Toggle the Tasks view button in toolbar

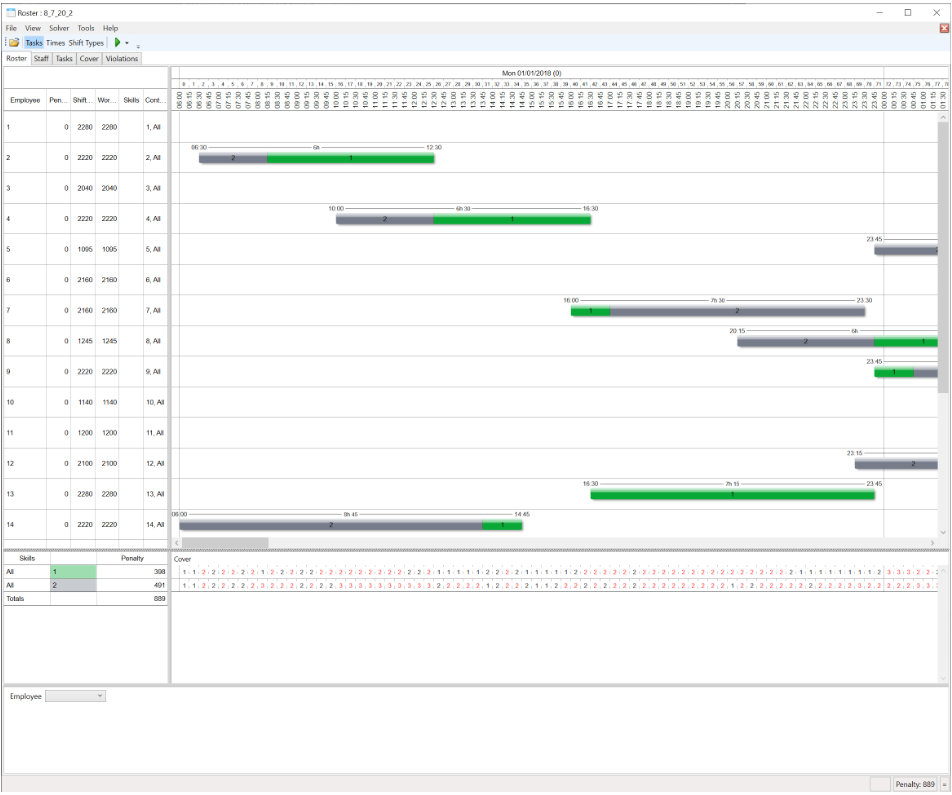point(34,43)
